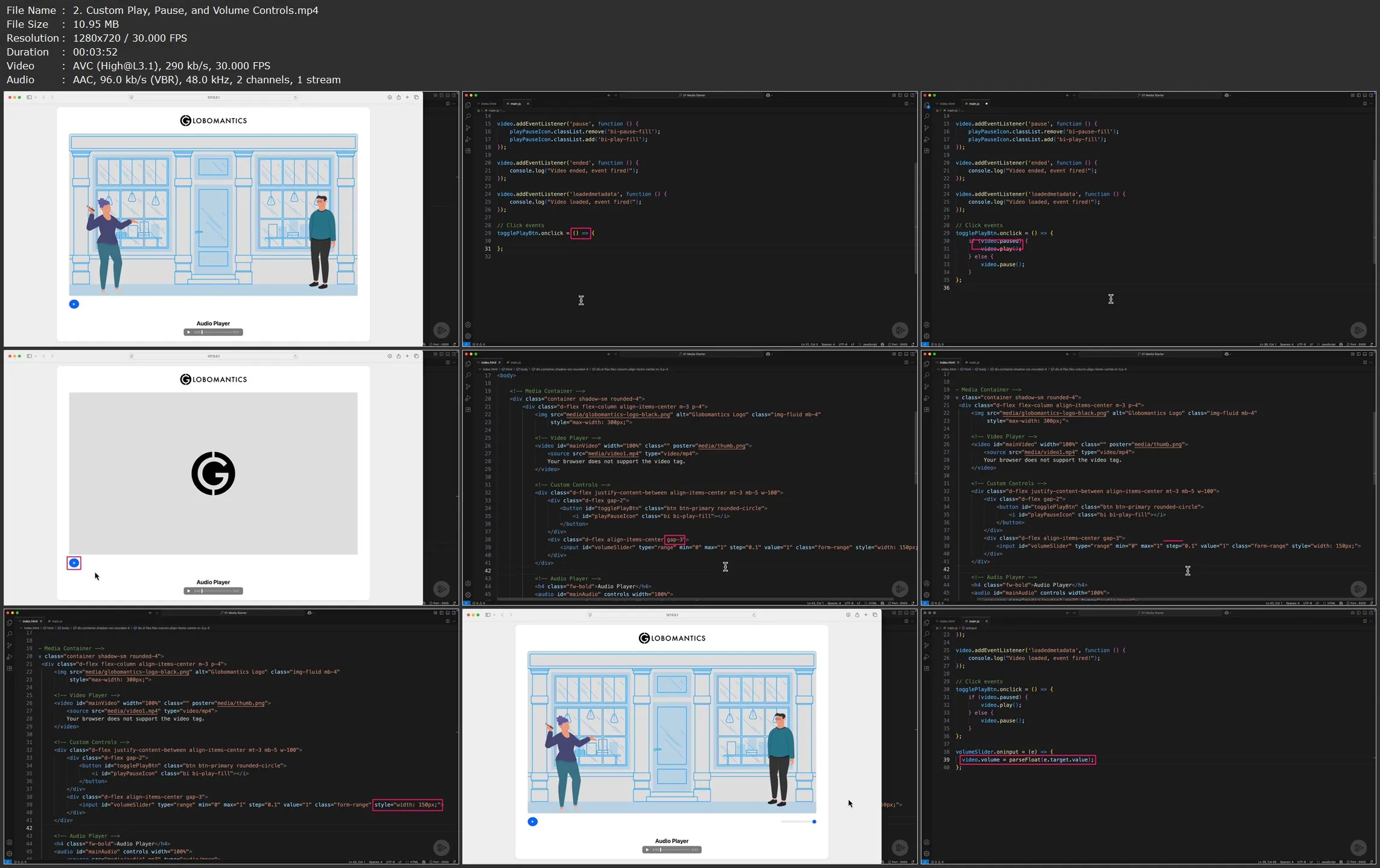The image size is (1380, 868).
Task: Open Search icon in frame highlighting '() =>'
Action: 468,116
